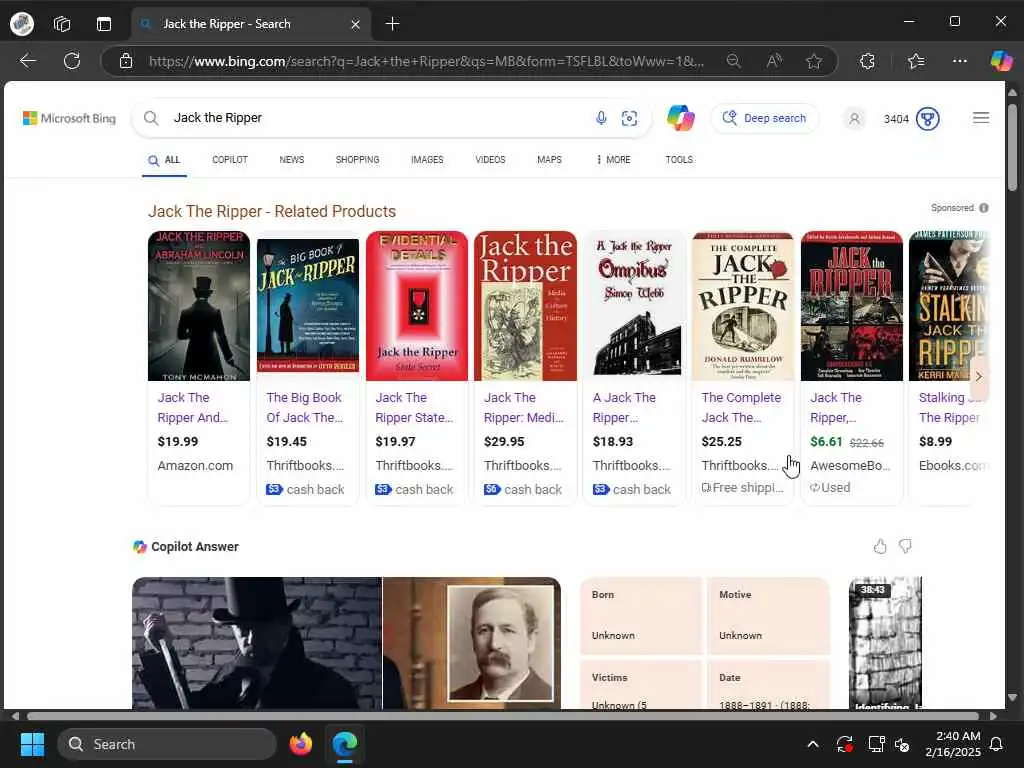Click the Motive Unknown fact card
This screenshot has width=1024, height=768.
[x=768, y=616]
